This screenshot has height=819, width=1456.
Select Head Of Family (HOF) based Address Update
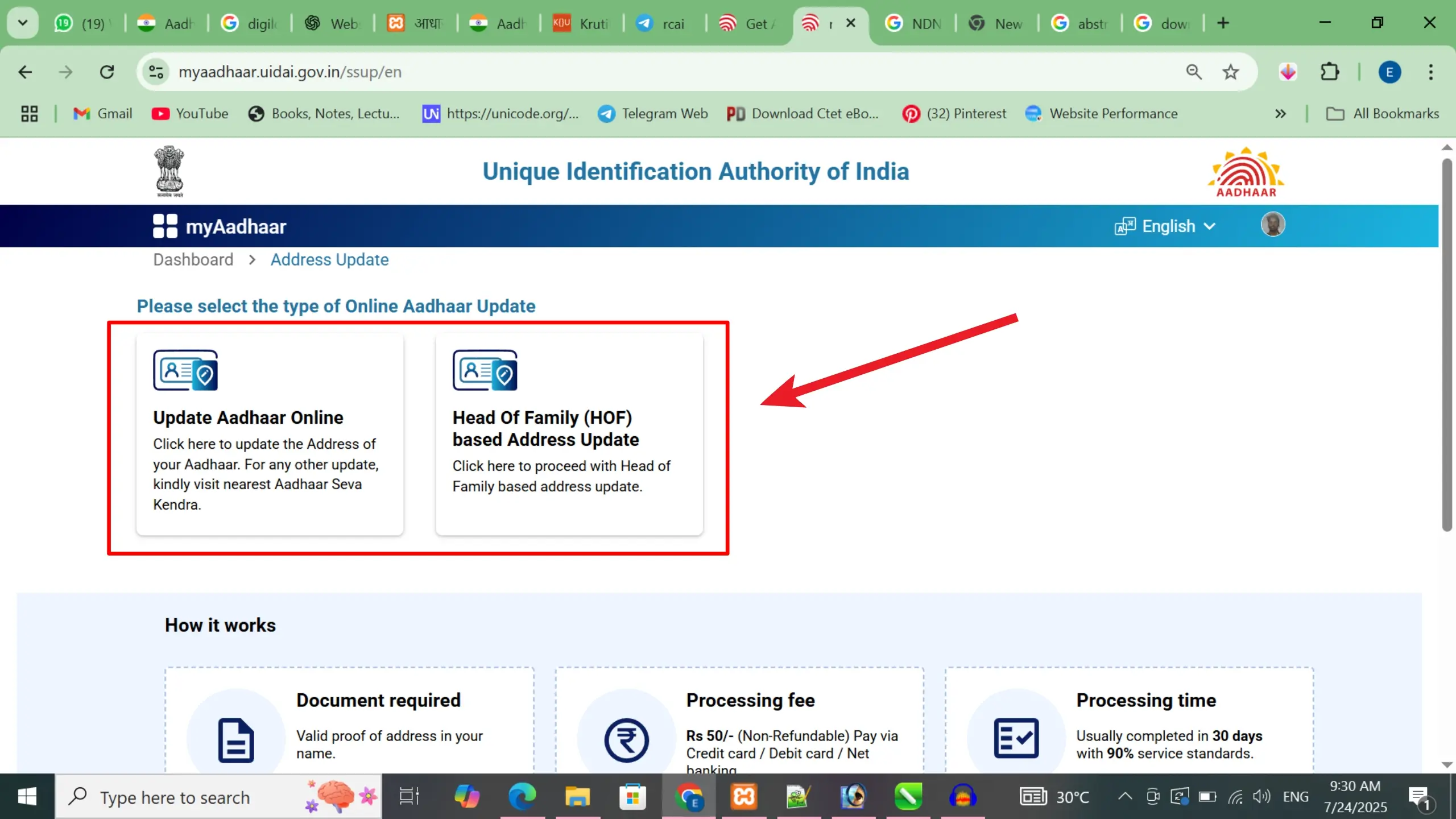coord(546,428)
